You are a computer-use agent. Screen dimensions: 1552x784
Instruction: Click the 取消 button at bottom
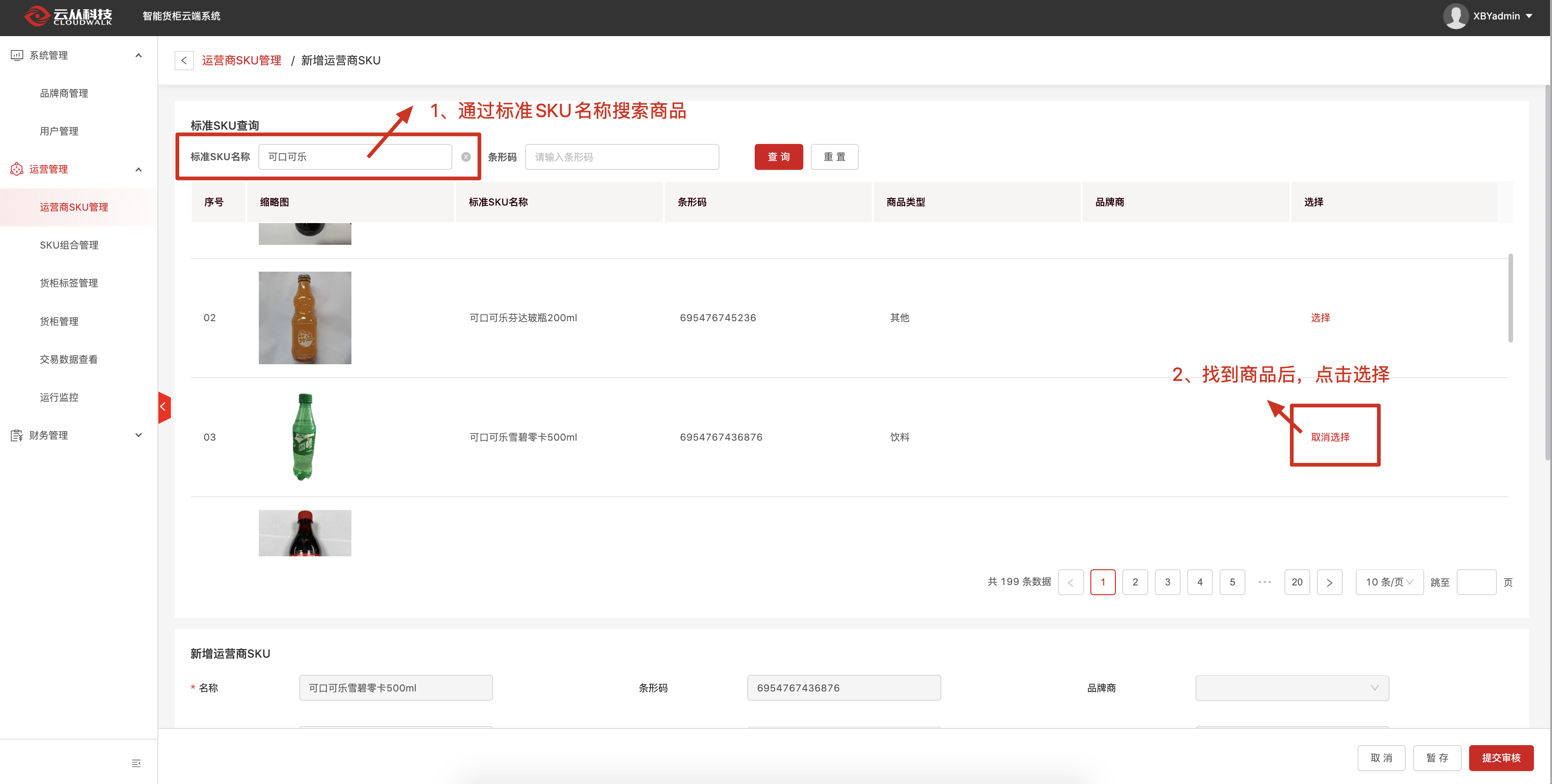pos(1381,758)
